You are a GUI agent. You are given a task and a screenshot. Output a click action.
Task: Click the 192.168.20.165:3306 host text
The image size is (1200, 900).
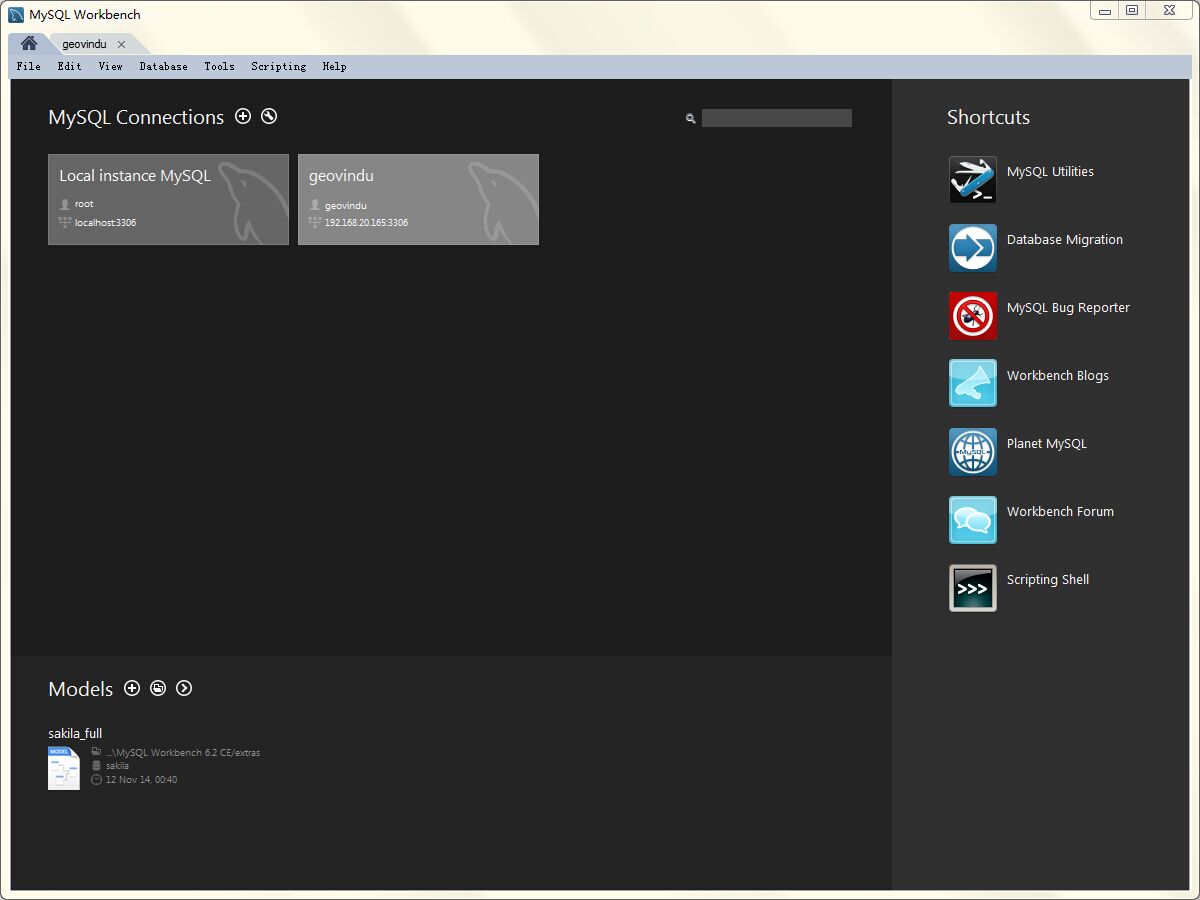(x=366, y=223)
